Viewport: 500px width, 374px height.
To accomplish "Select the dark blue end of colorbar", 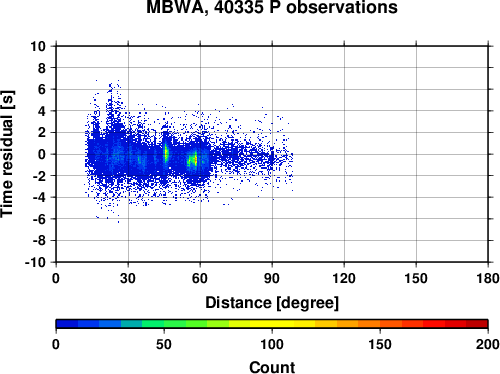I will coord(67,324).
